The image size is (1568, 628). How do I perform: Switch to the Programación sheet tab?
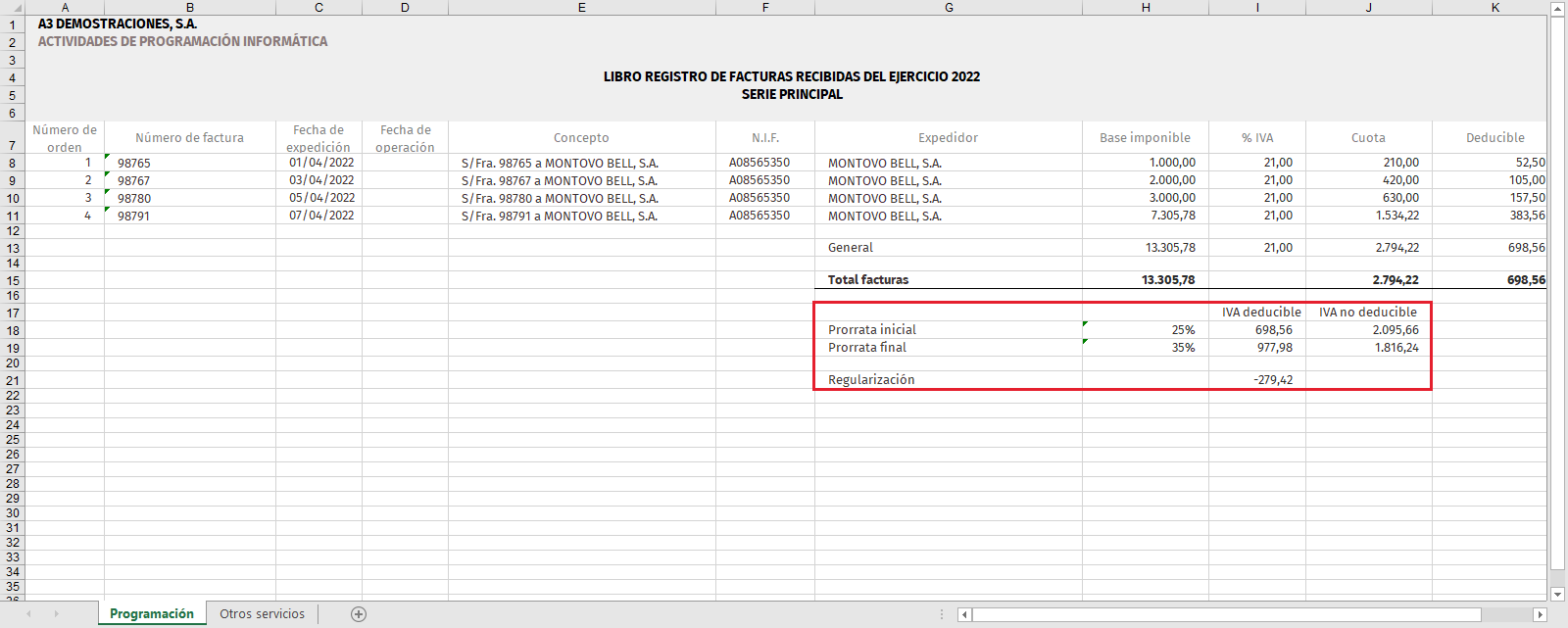click(x=152, y=614)
